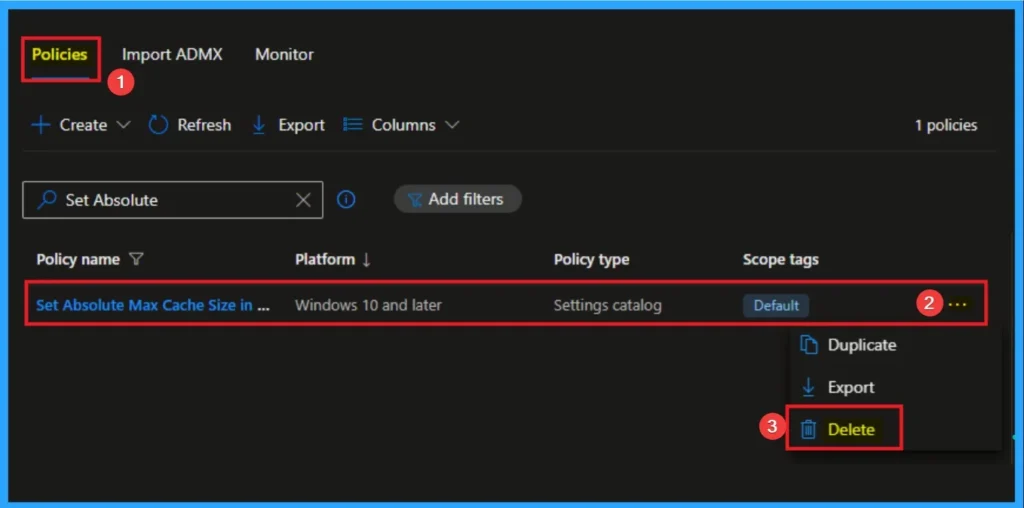Viewport: 1024px width, 508px height.
Task: Open the Set Absolute Max Cache Size policy link
Action: pos(152,305)
